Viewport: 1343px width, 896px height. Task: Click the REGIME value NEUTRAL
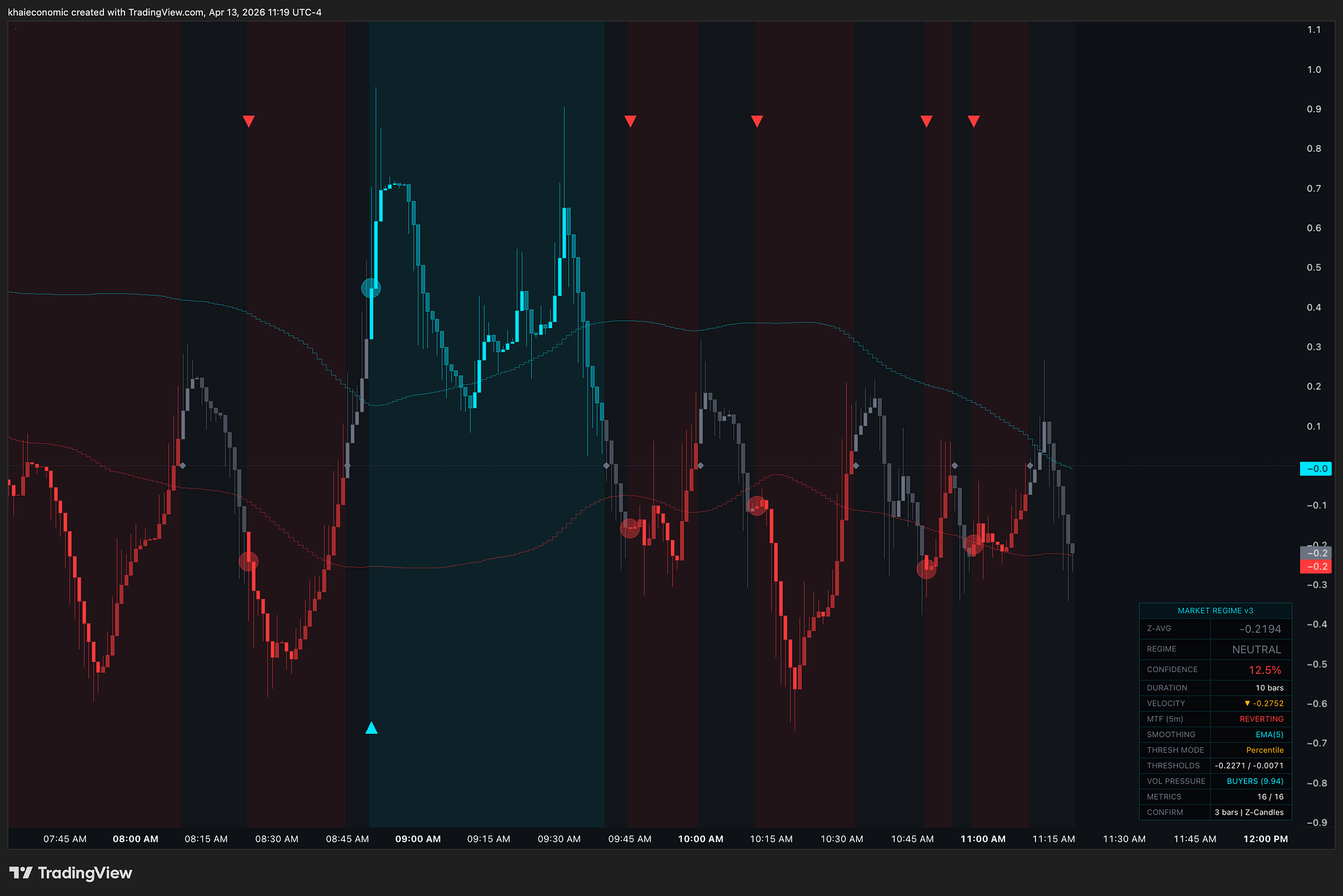click(x=1256, y=650)
